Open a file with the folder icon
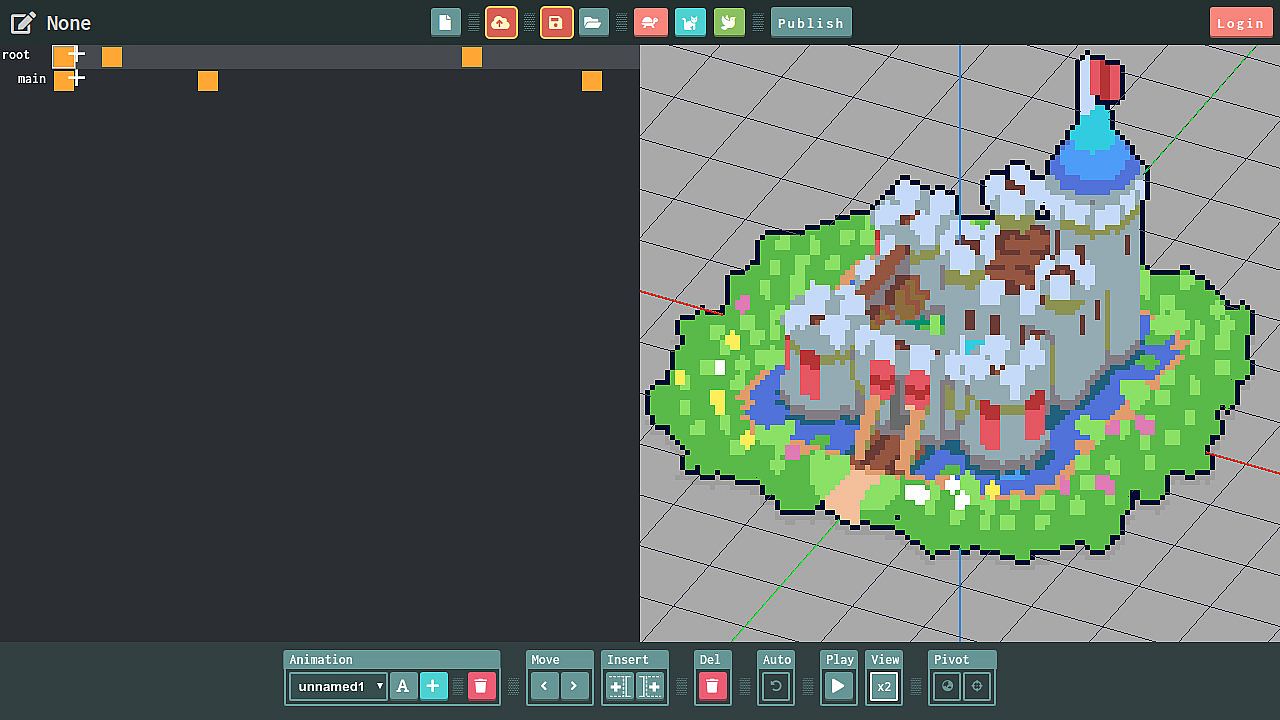The width and height of the screenshot is (1280, 720). 593,23
